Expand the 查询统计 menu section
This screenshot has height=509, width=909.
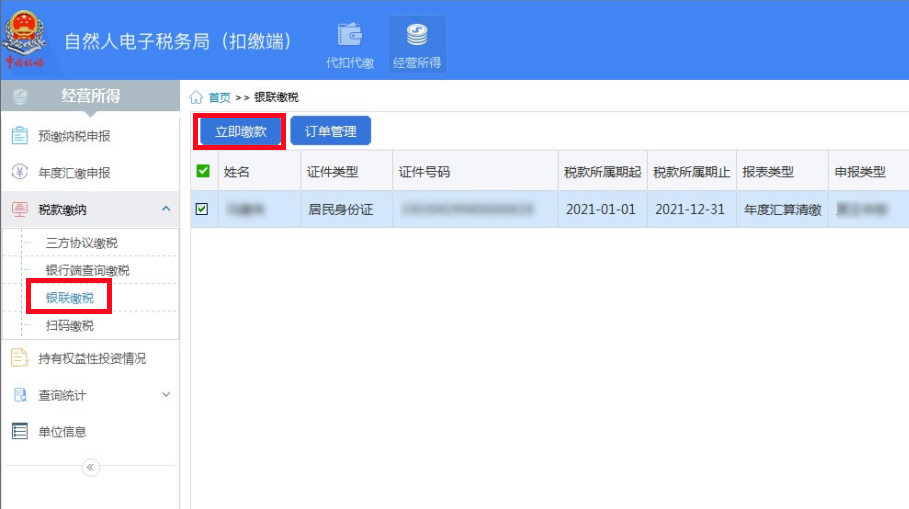click(x=165, y=395)
